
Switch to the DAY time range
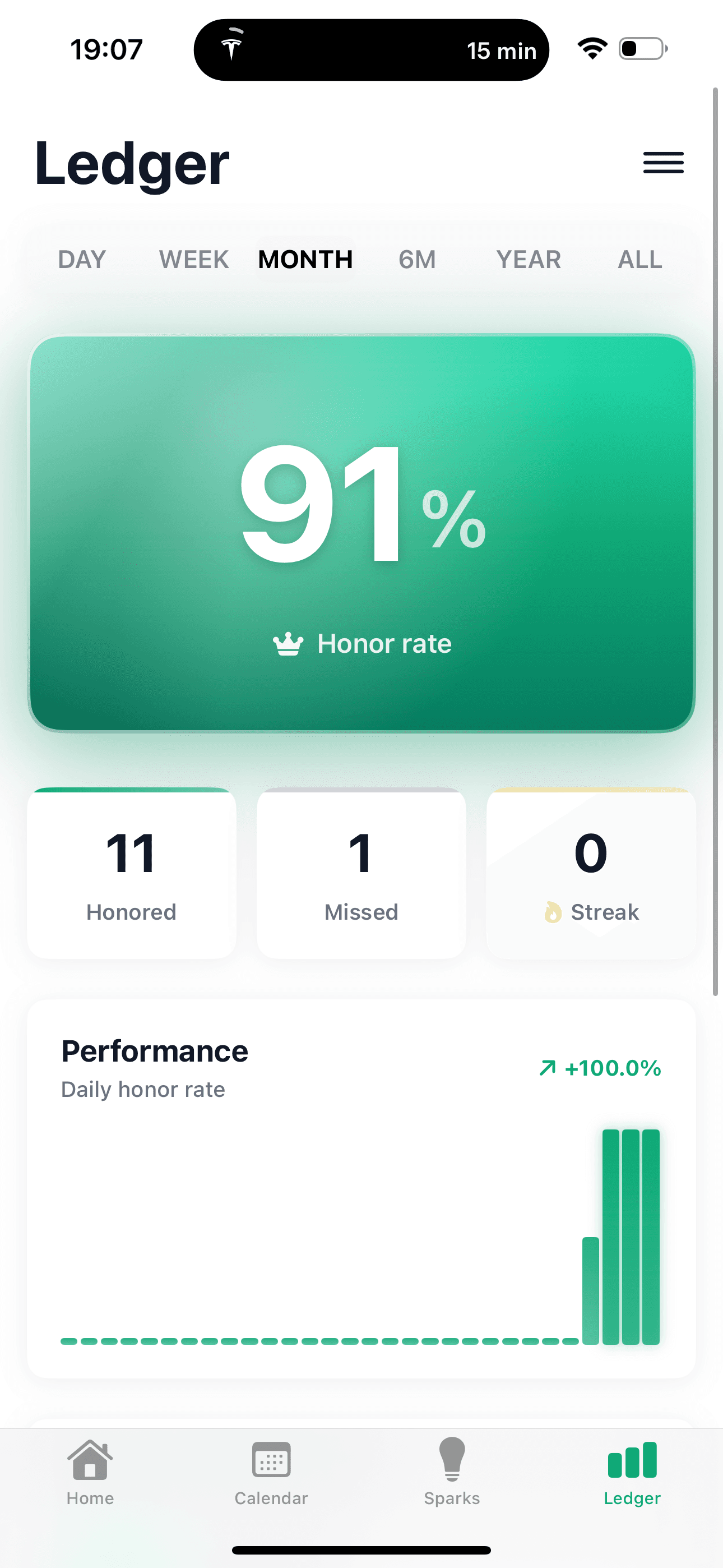point(82,259)
